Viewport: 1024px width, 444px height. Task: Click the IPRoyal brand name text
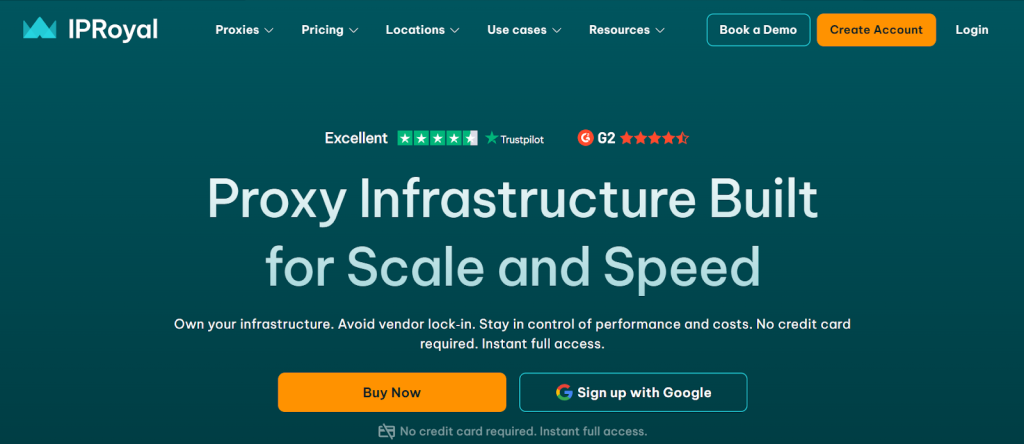(x=113, y=29)
